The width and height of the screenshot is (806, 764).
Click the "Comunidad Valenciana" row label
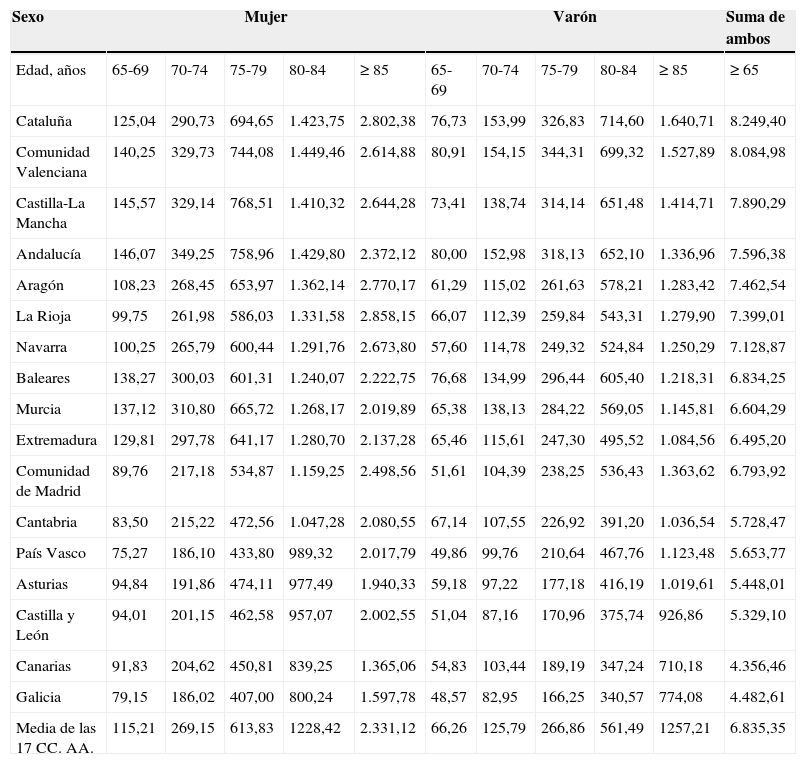[53, 162]
